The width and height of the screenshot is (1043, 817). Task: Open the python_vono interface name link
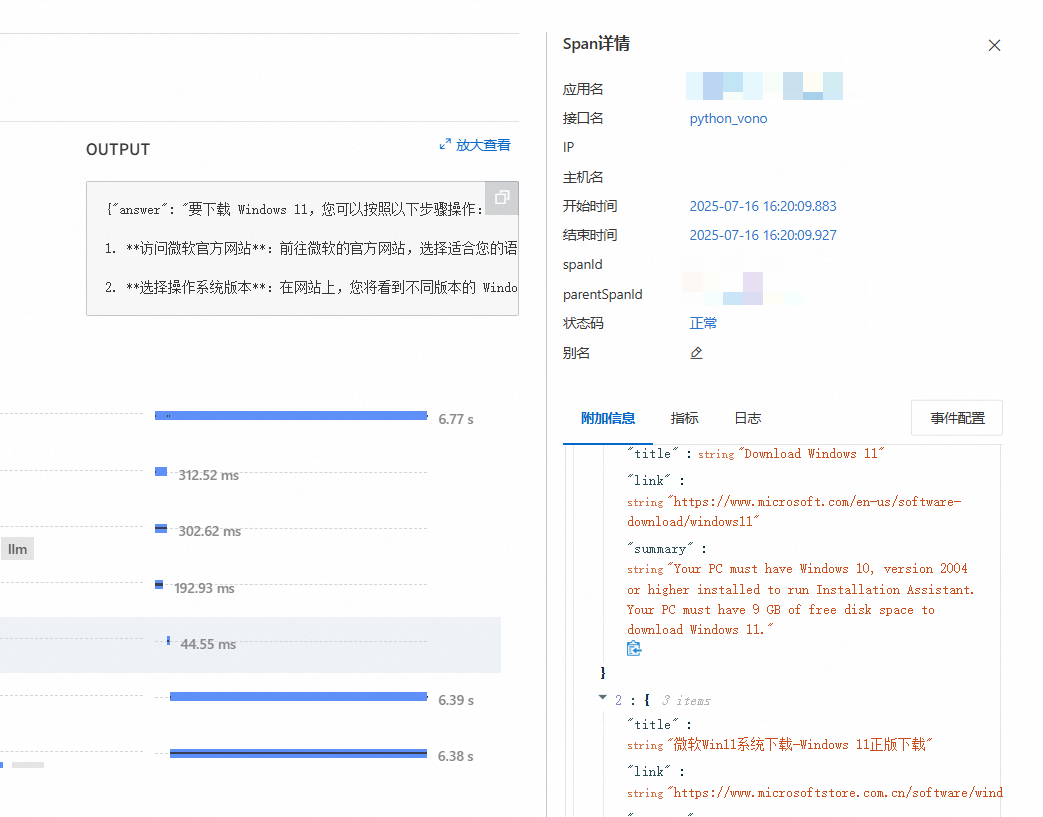[x=728, y=118]
